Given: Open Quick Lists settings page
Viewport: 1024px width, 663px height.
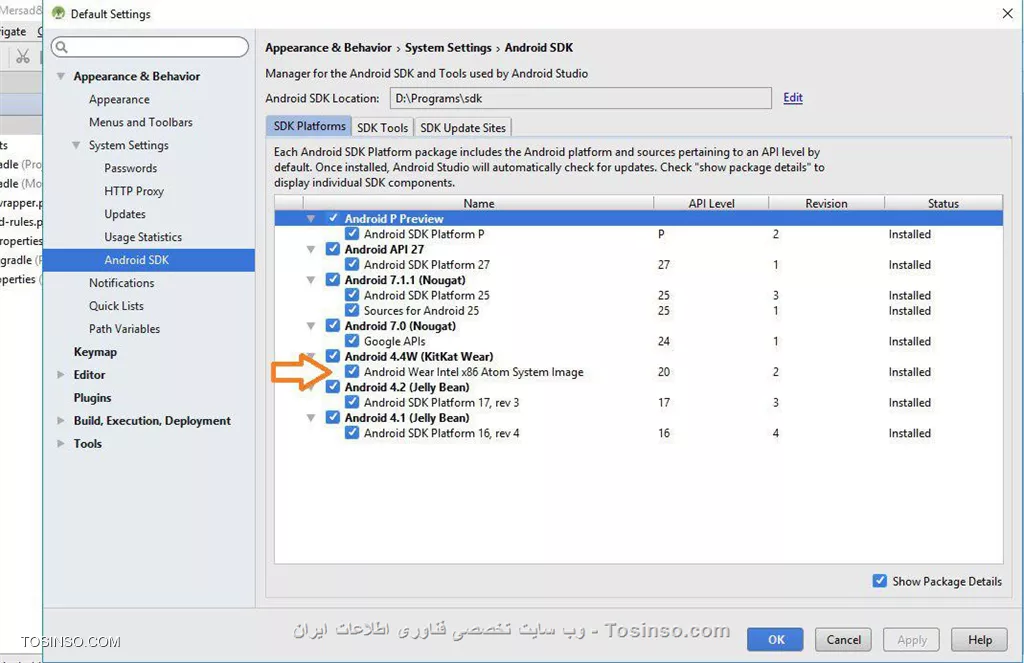Looking at the screenshot, I should click(x=116, y=306).
